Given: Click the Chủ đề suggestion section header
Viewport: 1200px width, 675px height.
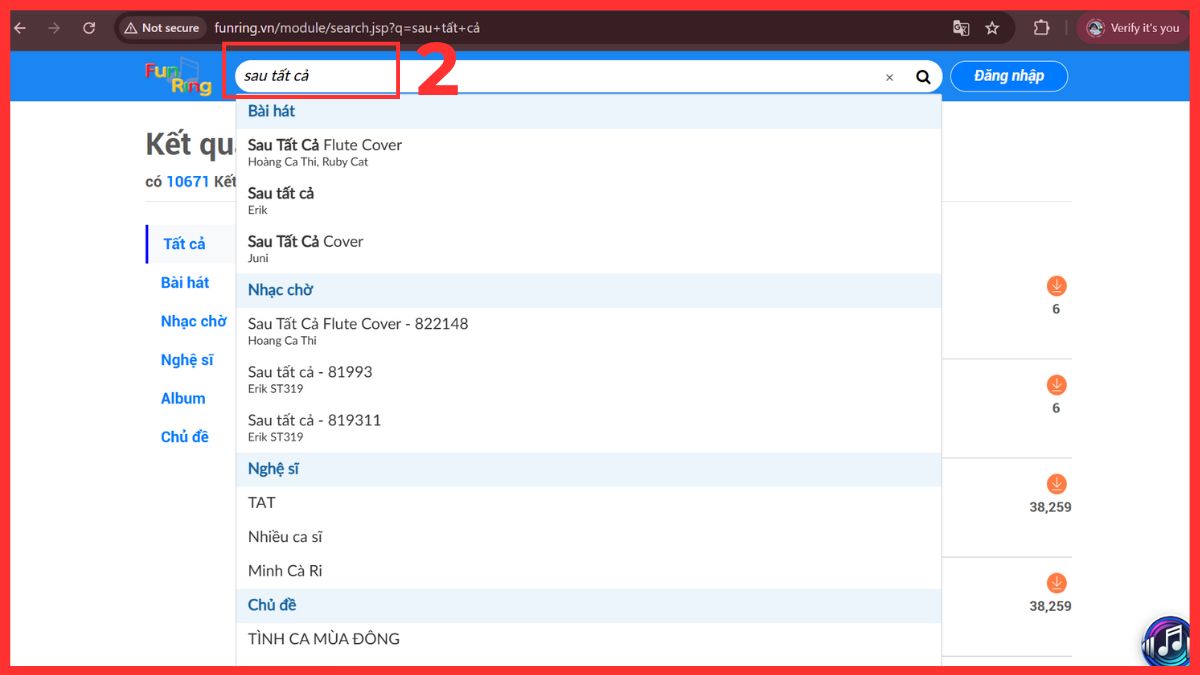Looking at the screenshot, I should click(x=588, y=605).
